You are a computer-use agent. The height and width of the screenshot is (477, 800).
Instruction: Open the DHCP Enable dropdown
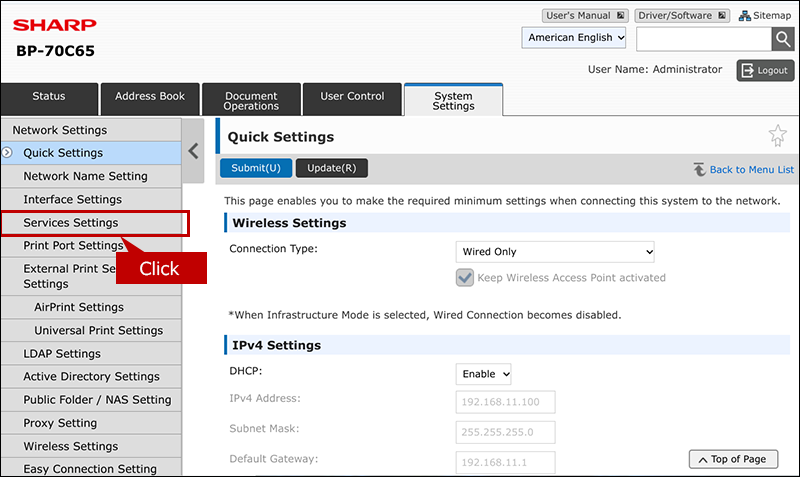[x=483, y=374]
